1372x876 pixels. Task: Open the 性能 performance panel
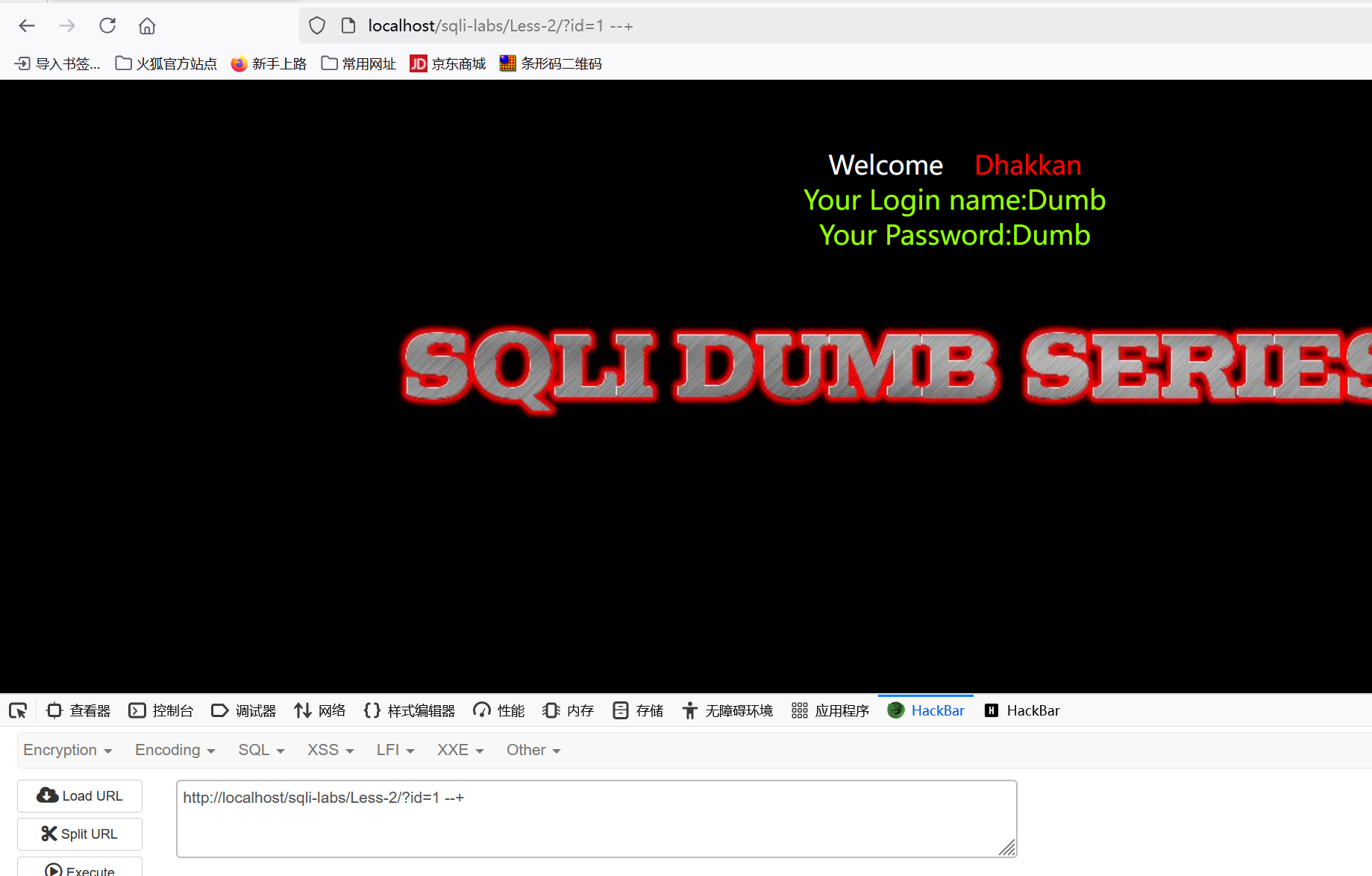pos(498,710)
